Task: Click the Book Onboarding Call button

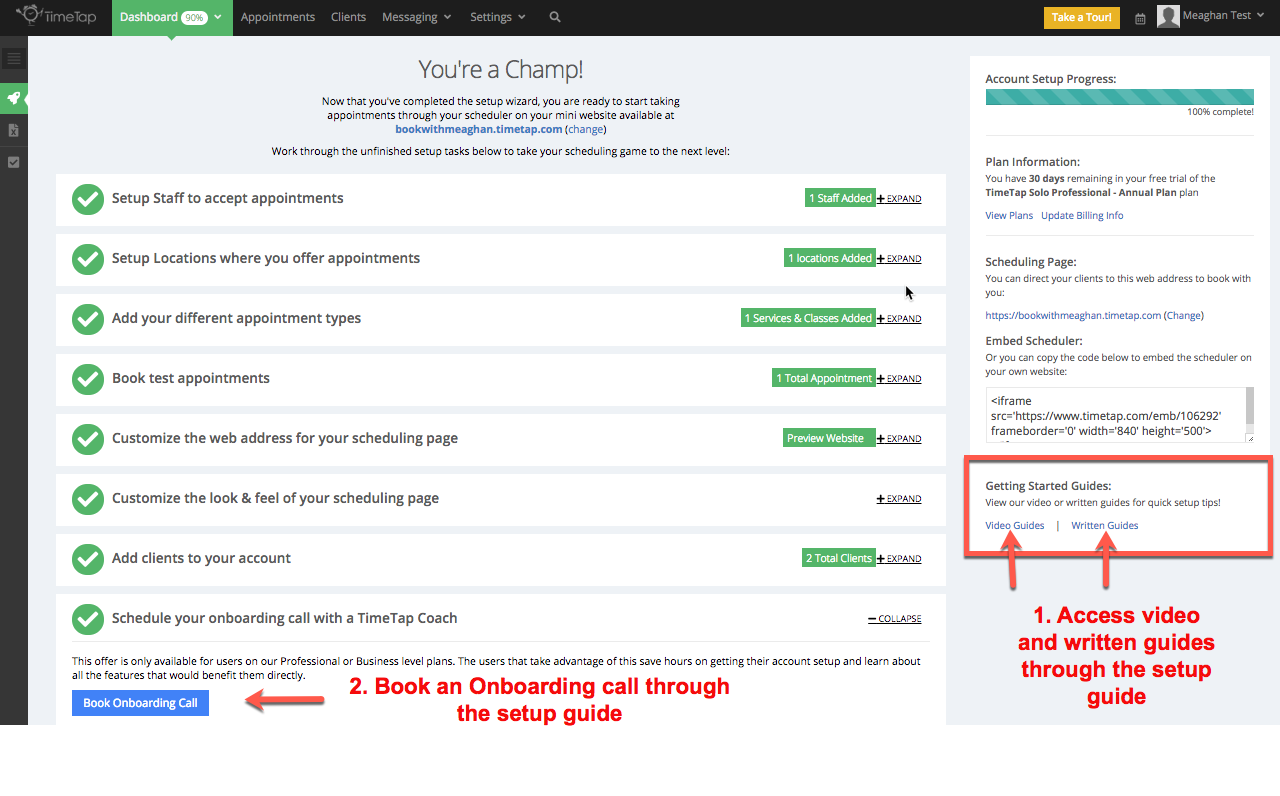Action: pyautogui.click(x=140, y=703)
